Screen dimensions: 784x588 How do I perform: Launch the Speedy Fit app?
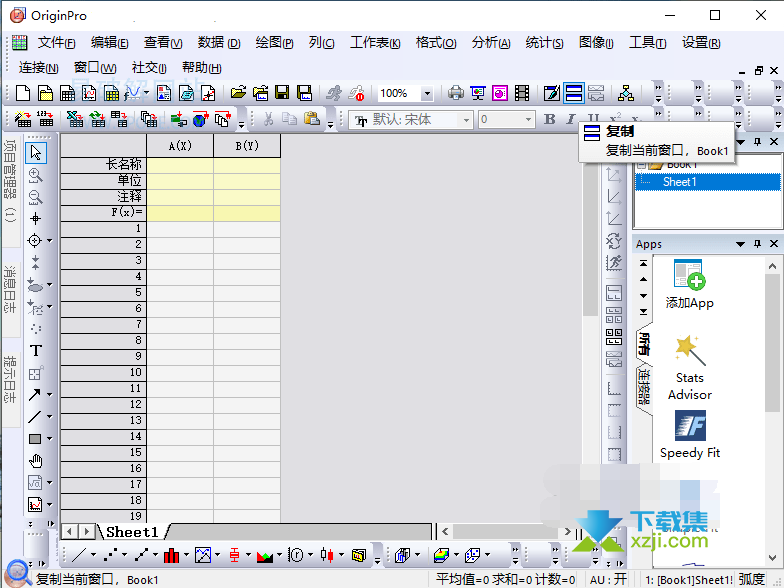pyautogui.click(x=690, y=435)
